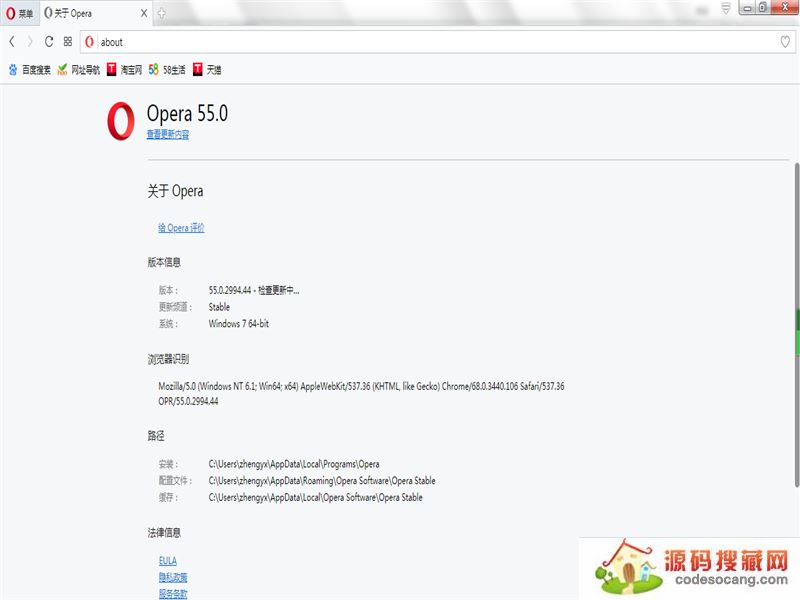Open 淘宝网 bookmark
Viewport: 800px width, 600px height.
pyautogui.click(x=125, y=70)
